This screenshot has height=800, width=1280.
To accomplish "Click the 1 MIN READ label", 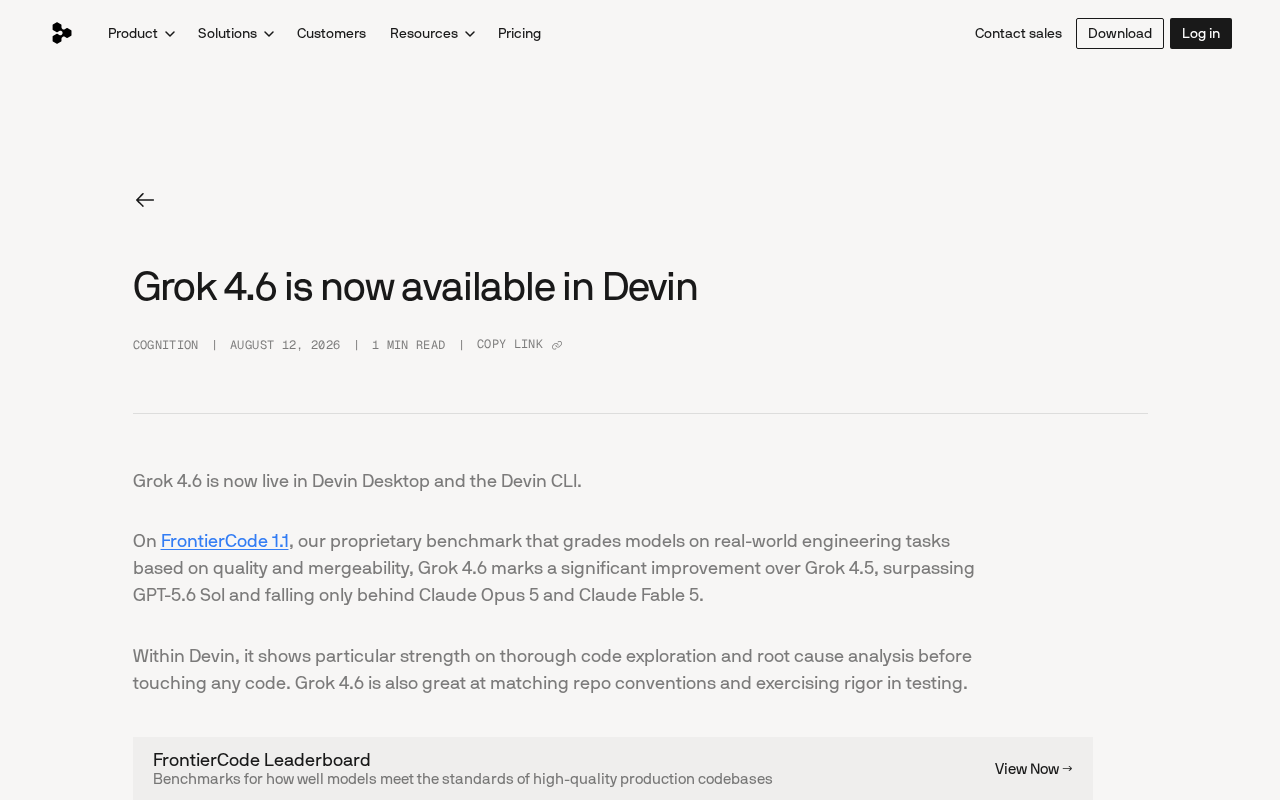I will 409,345.
